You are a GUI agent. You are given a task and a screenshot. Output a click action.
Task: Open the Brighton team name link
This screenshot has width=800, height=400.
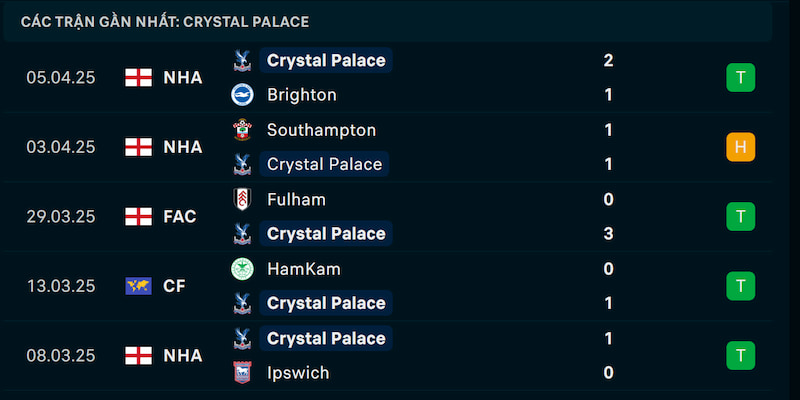tap(302, 95)
